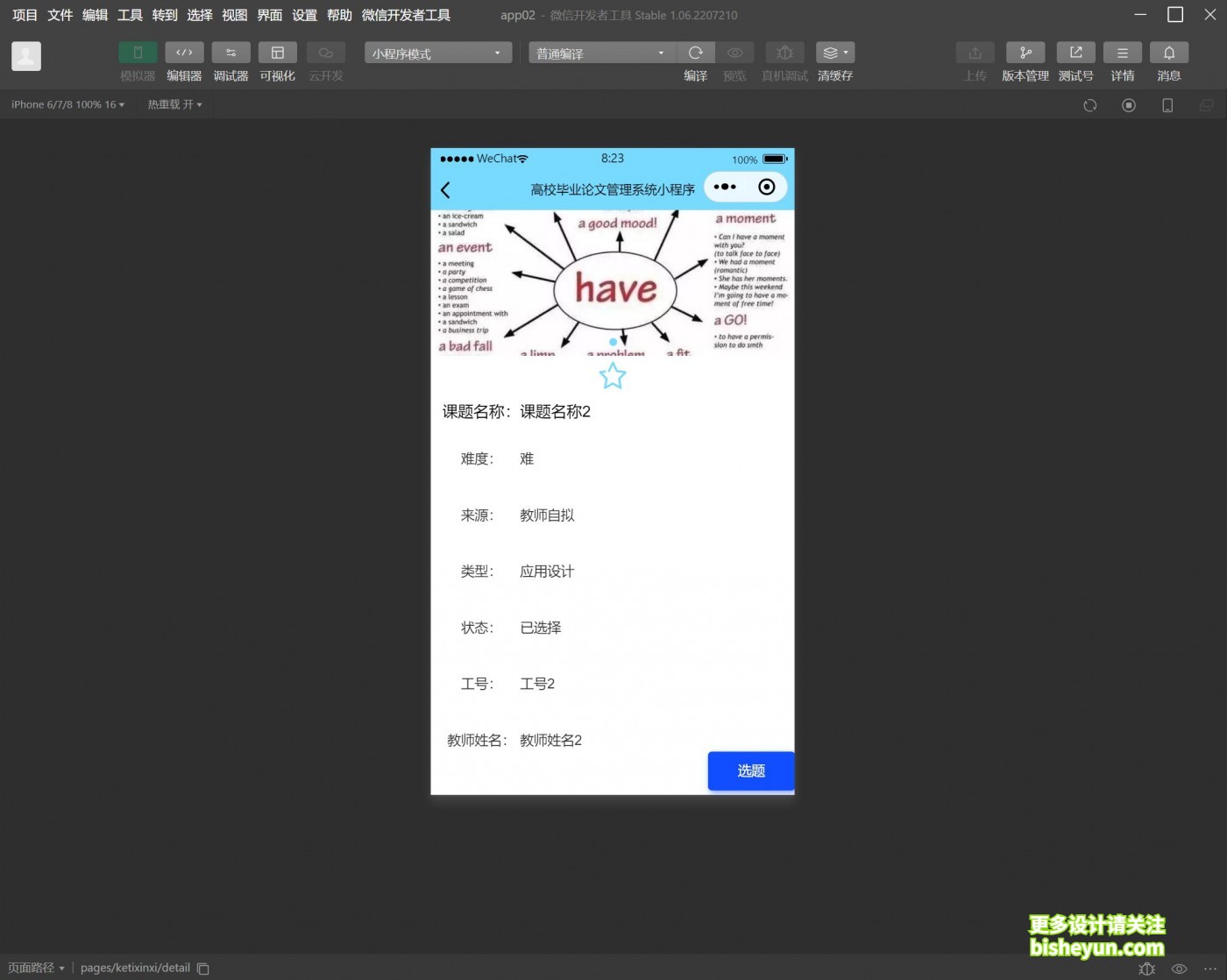Image resolution: width=1227 pixels, height=980 pixels.
Task: Open the 界面 menu
Action: pos(270,15)
